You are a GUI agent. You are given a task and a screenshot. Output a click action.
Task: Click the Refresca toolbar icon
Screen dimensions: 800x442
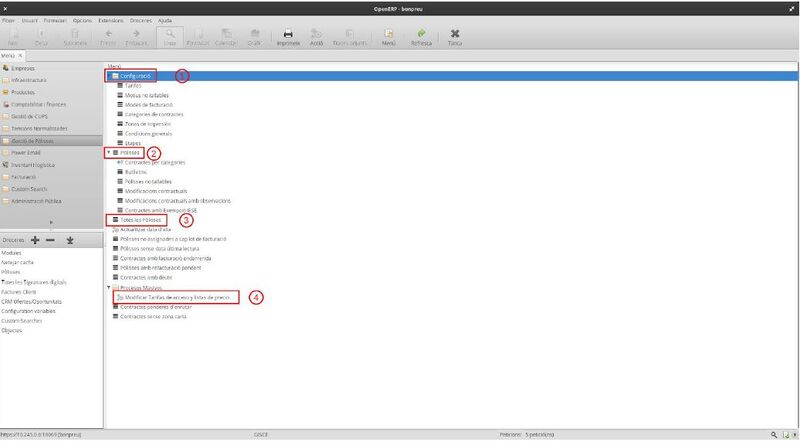click(x=421, y=35)
